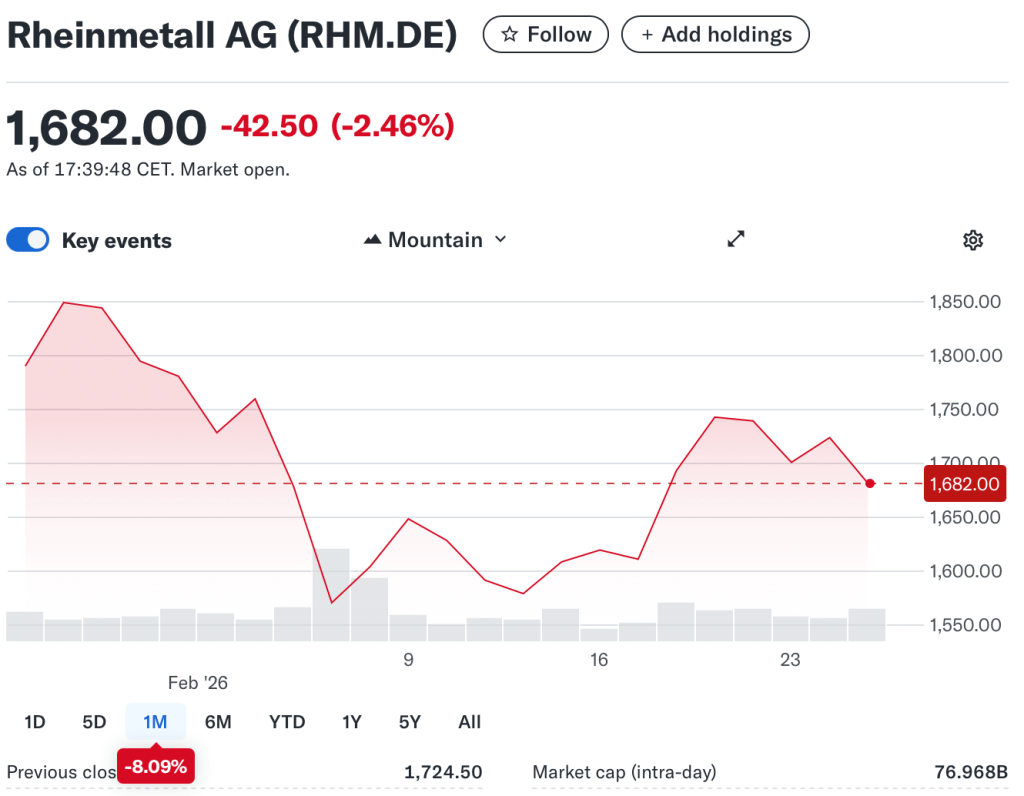Click the dropdown chevron next to Mountain
Screen dimensions: 1024x796
click(x=501, y=240)
